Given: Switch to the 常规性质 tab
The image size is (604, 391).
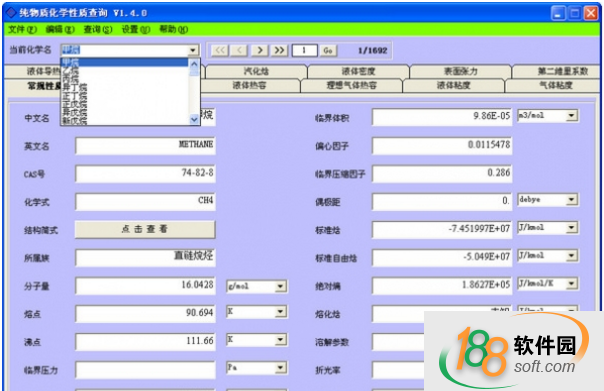Looking at the screenshot, I should click(33, 86).
